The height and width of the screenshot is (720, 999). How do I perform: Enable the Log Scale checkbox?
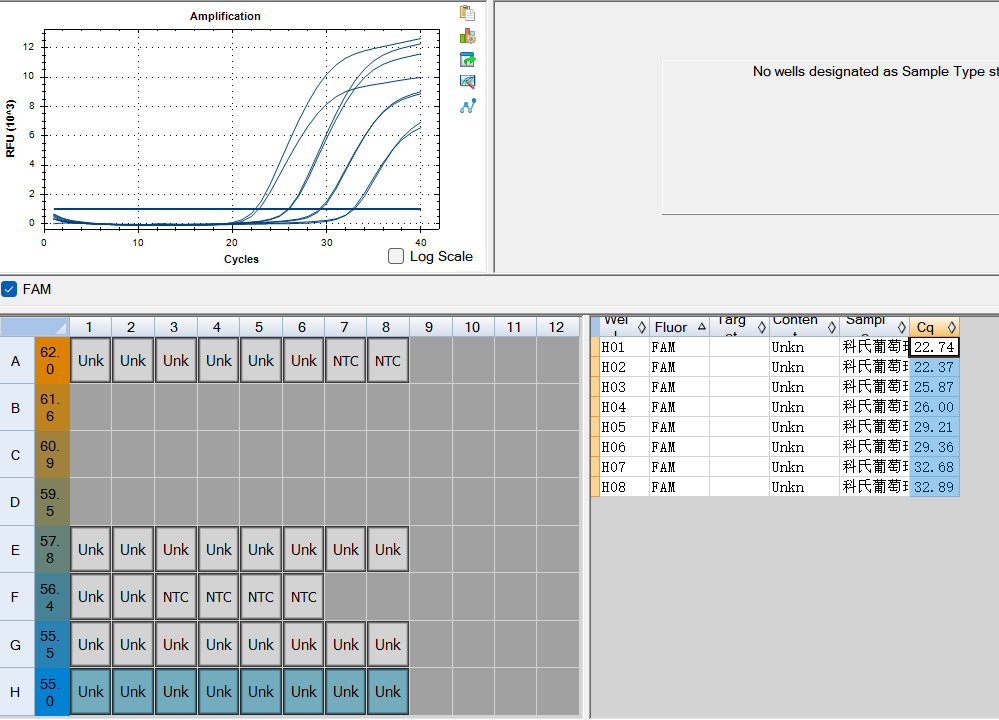pyautogui.click(x=396, y=256)
